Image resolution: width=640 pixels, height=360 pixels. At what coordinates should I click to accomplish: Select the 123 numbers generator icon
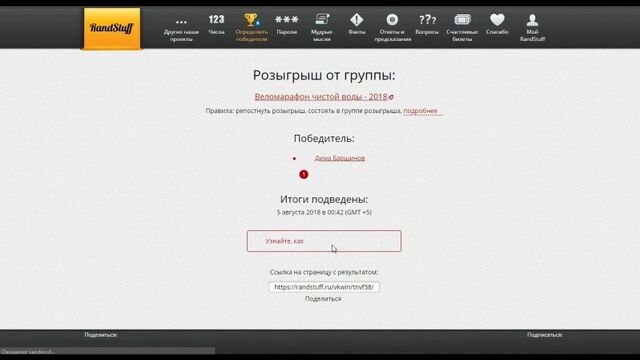coord(216,19)
